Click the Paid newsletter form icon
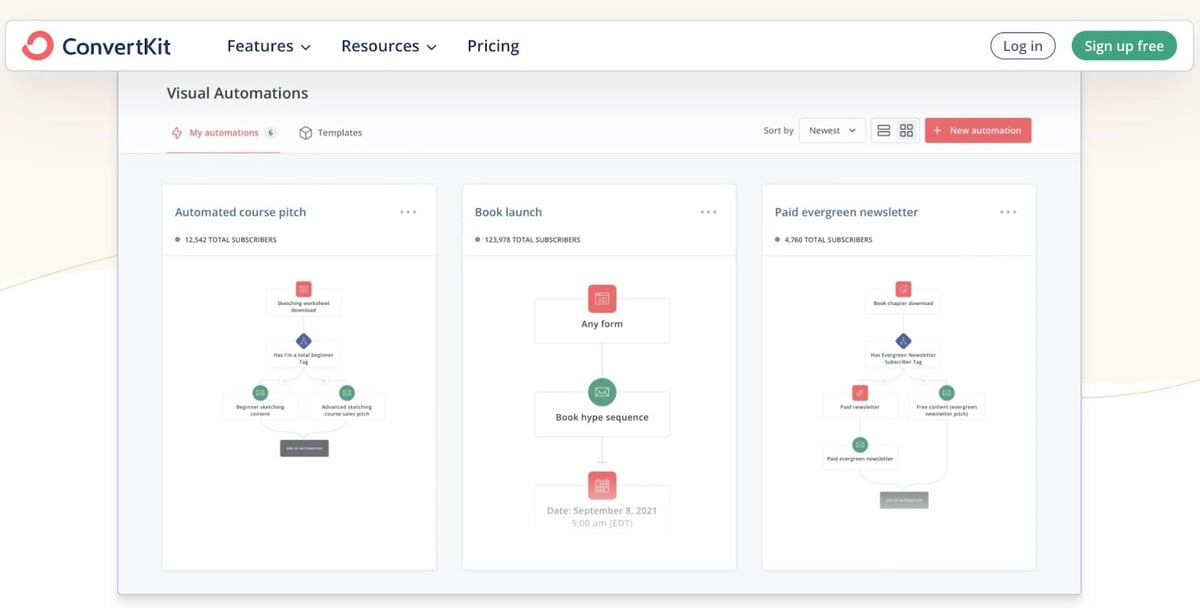The image size is (1200, 608). tap(861, 393)
